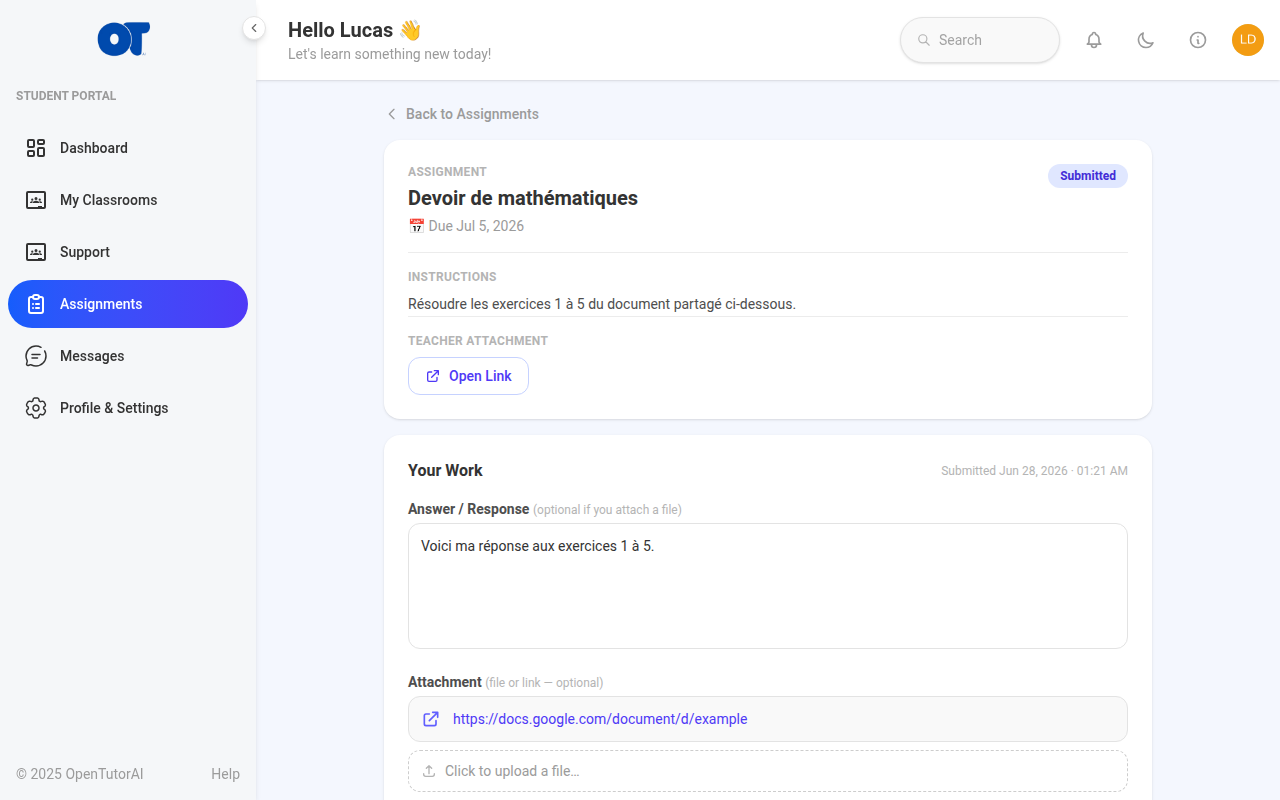Open the Support page
Image resolution: width=1280 pixels, height=800 pixels.
click(x=128, y=252)
